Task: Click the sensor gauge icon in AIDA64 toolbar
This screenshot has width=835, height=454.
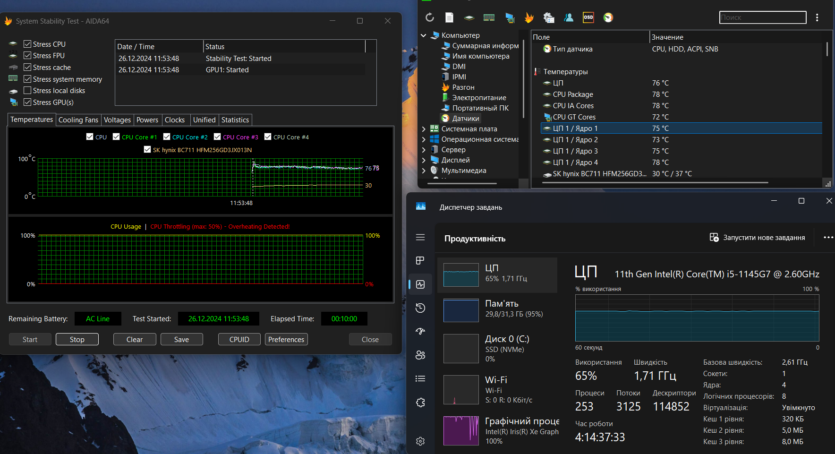Action: [608, 18]
